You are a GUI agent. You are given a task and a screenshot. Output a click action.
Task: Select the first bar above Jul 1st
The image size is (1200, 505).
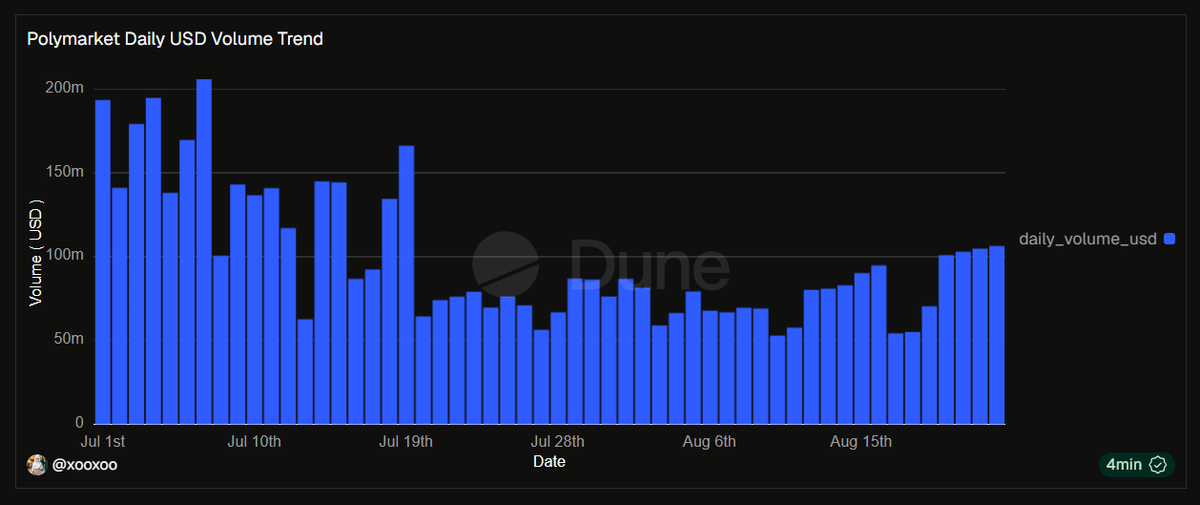(102, 262)
